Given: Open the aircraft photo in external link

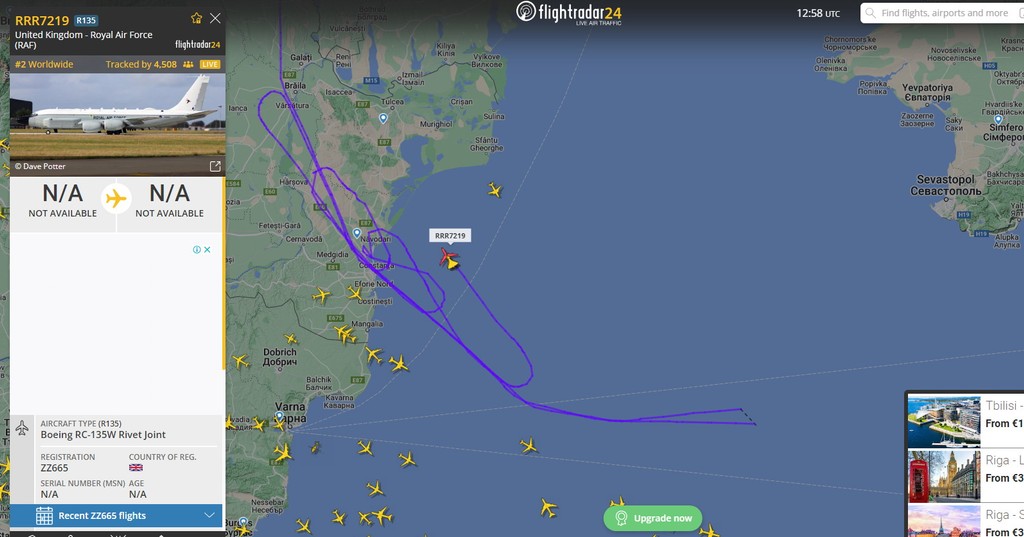Looking at the screenshot, I should pos(215,167).
